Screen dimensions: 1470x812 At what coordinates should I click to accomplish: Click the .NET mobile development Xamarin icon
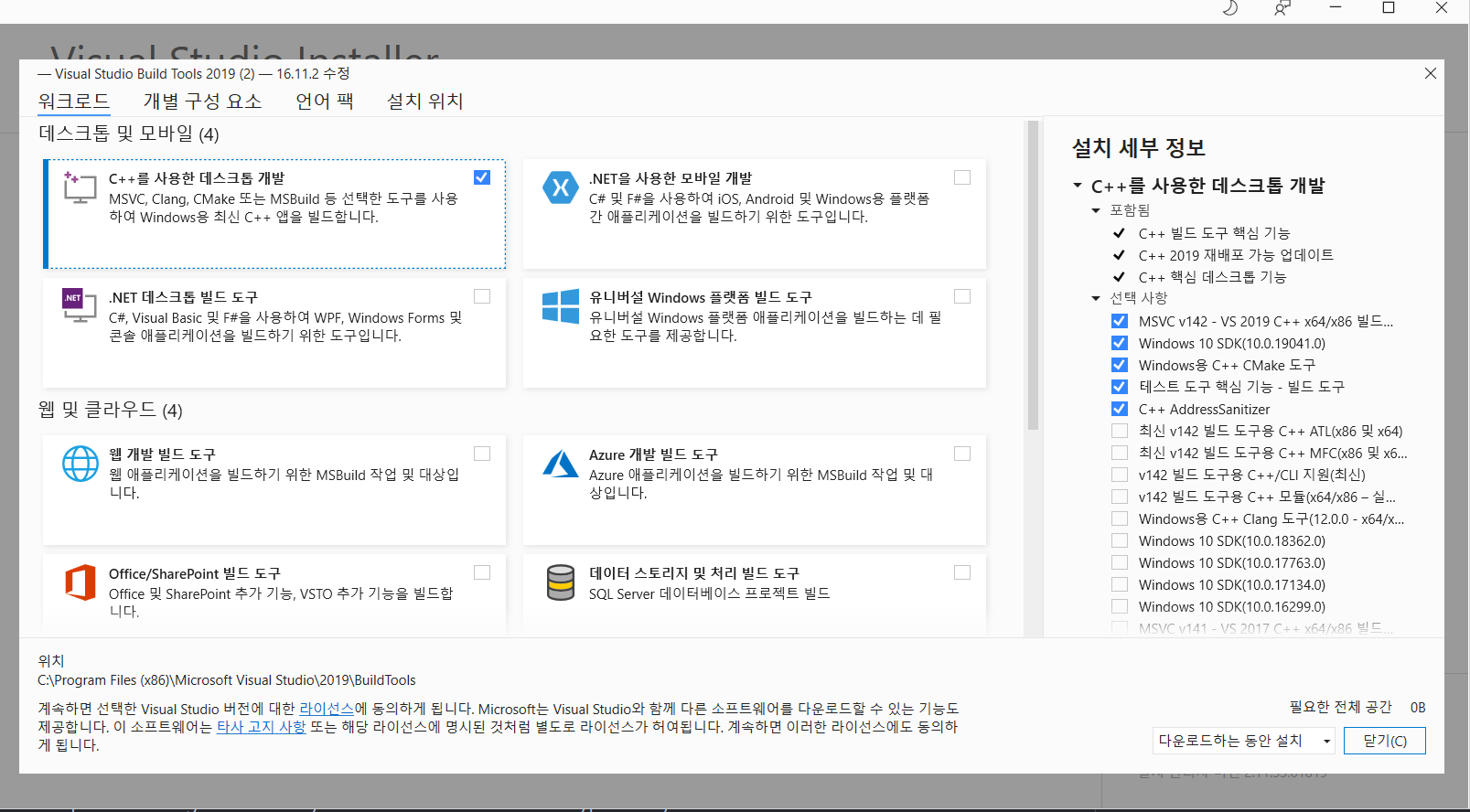(x=560, y=187)
